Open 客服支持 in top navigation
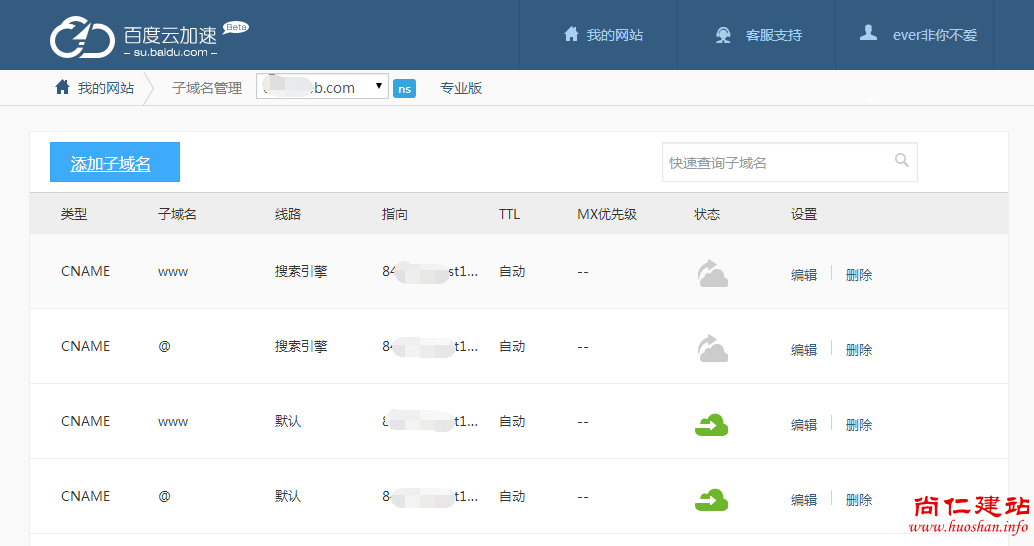Screen dimensions: 1034x546 pyautogui.click(x=773, y=35)
